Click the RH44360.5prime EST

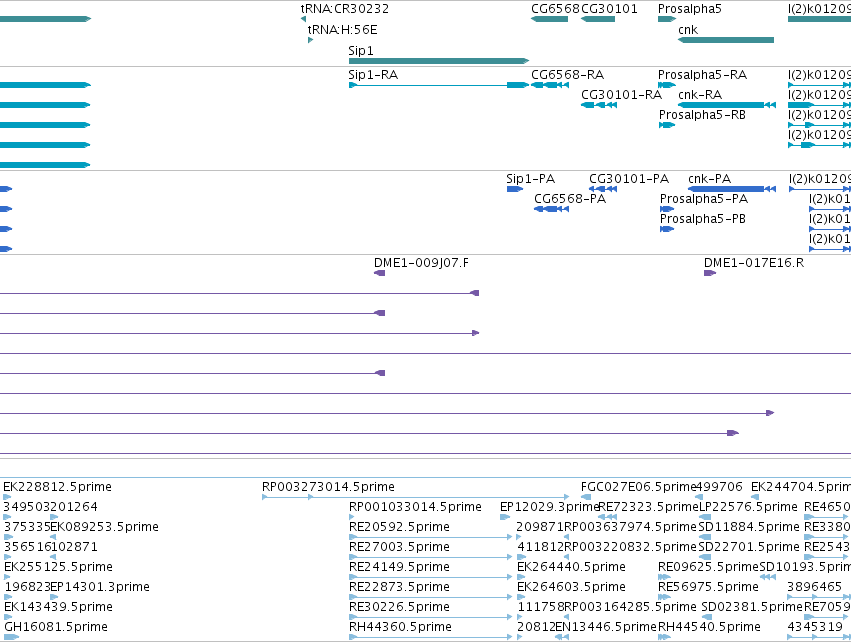coord(430,637)
